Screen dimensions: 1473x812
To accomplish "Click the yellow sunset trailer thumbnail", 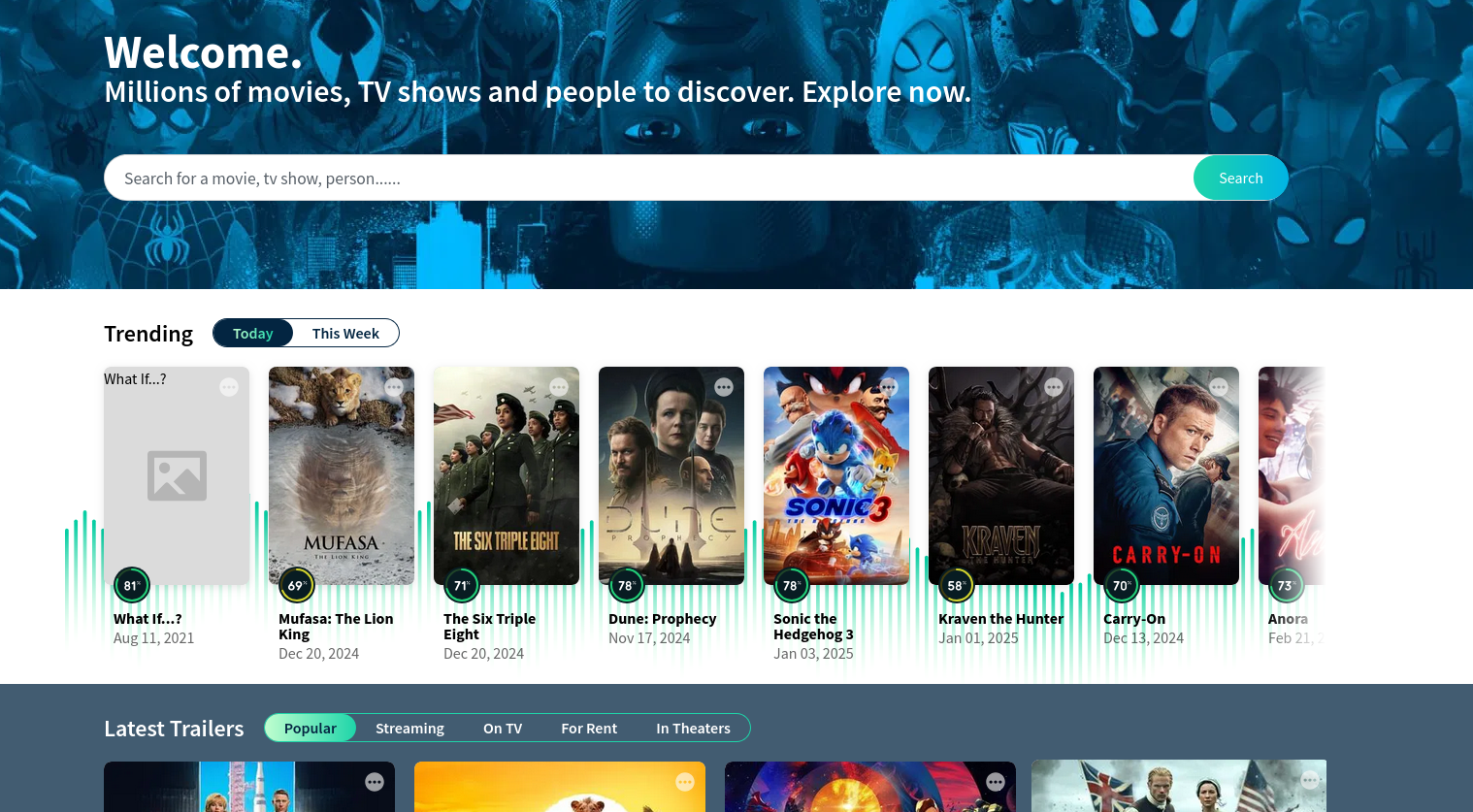I will pos(560,787).
